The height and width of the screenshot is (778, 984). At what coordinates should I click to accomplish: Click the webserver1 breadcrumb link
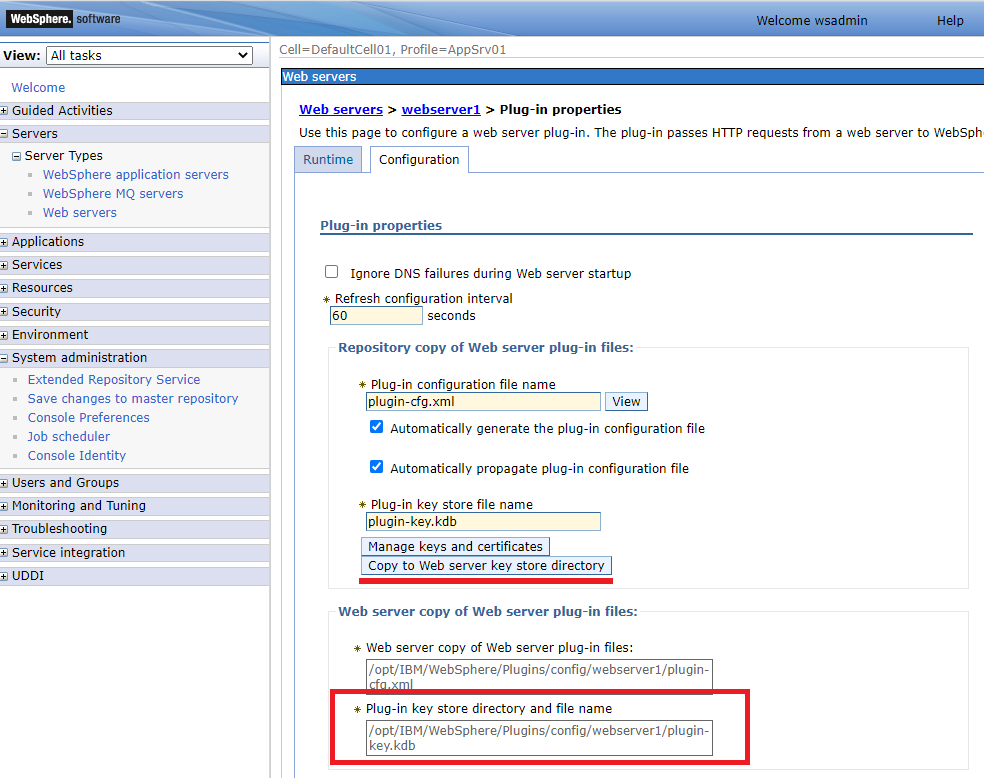[441, 109]
